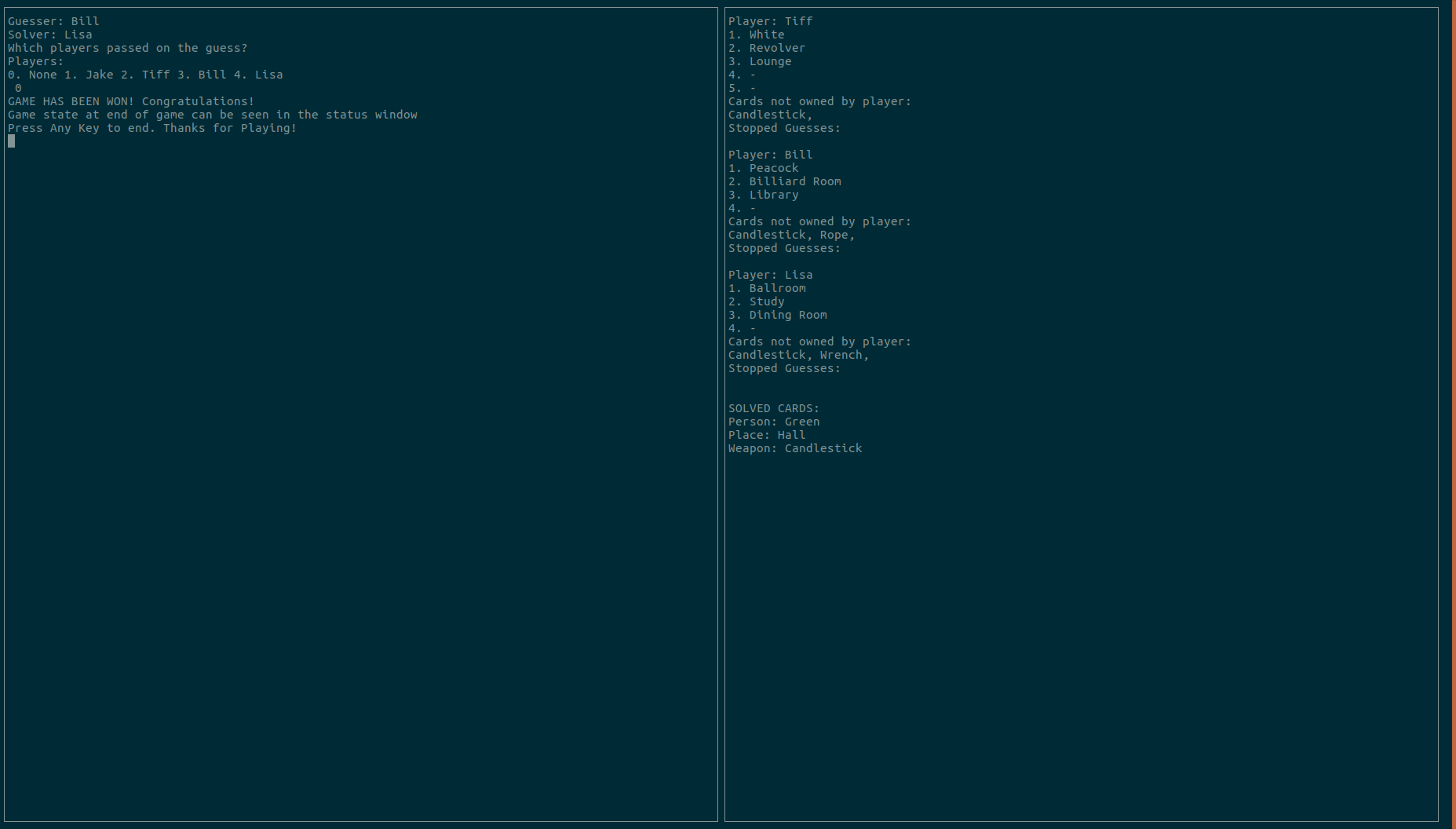This screenshot has height=829, width=1456.
Task: Click the 'Player: Bill' heading
Action: [x=771, y=155]
